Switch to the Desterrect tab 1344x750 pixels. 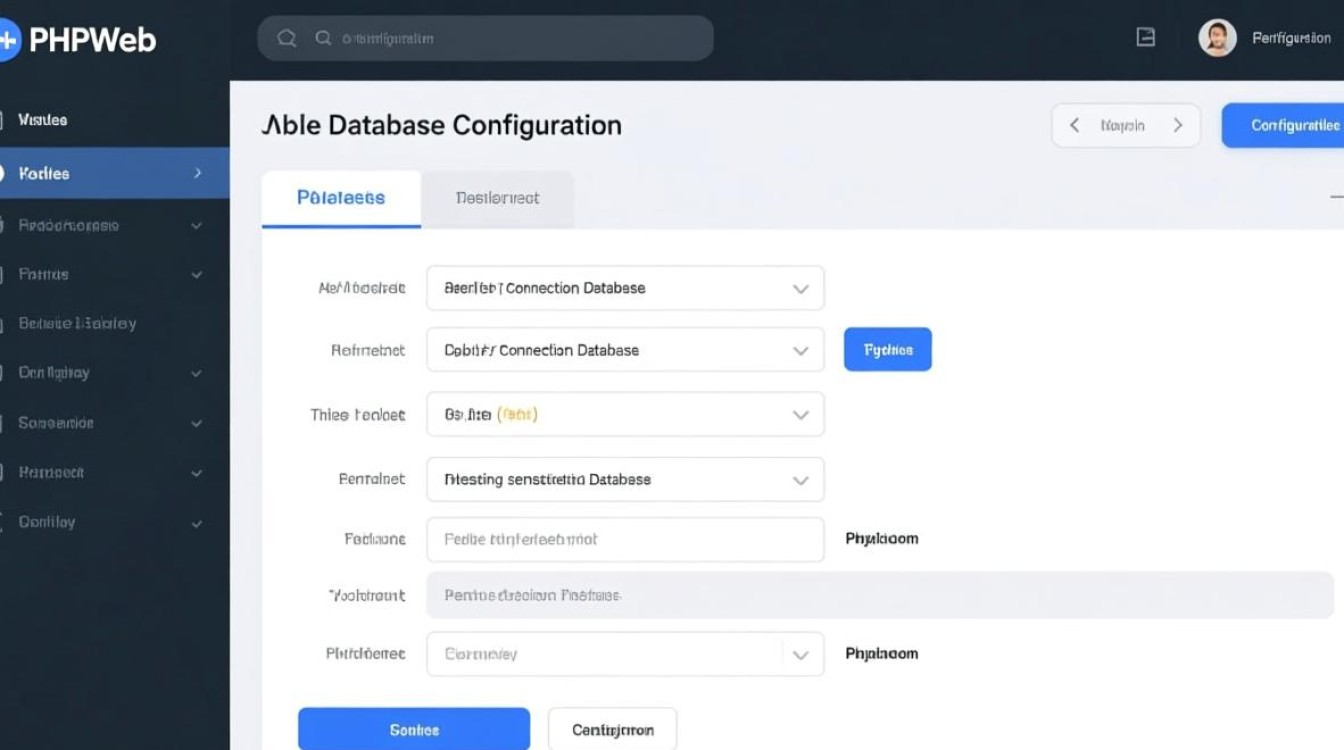tap(497, 198)
